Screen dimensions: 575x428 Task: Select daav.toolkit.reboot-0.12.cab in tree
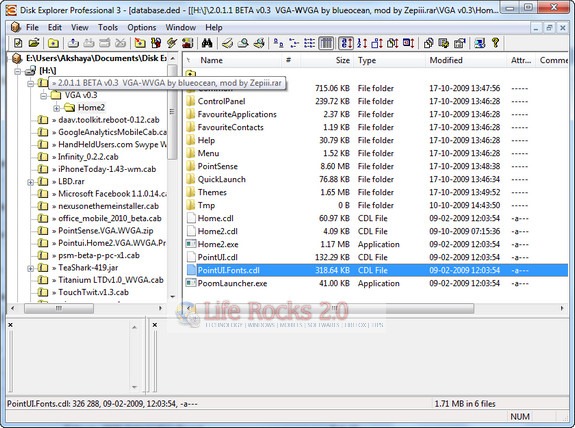(109, 120)
